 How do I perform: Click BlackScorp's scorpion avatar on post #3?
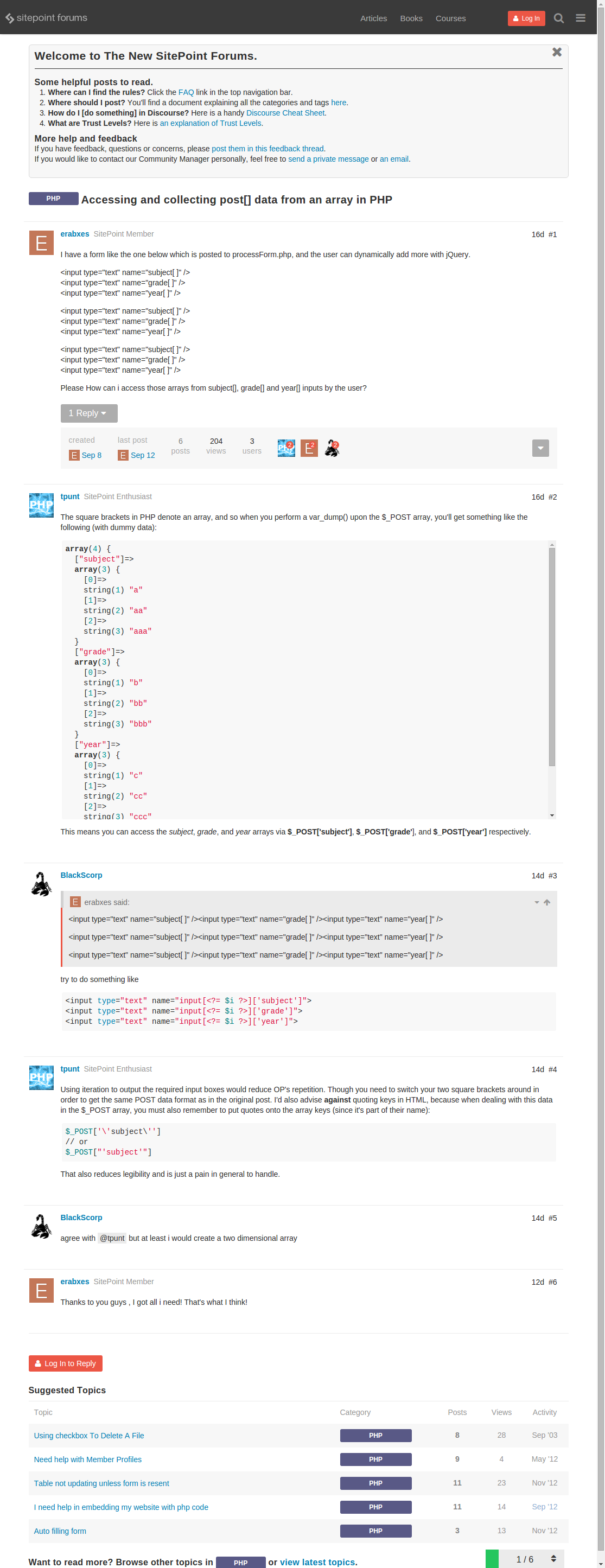[41, 884]
